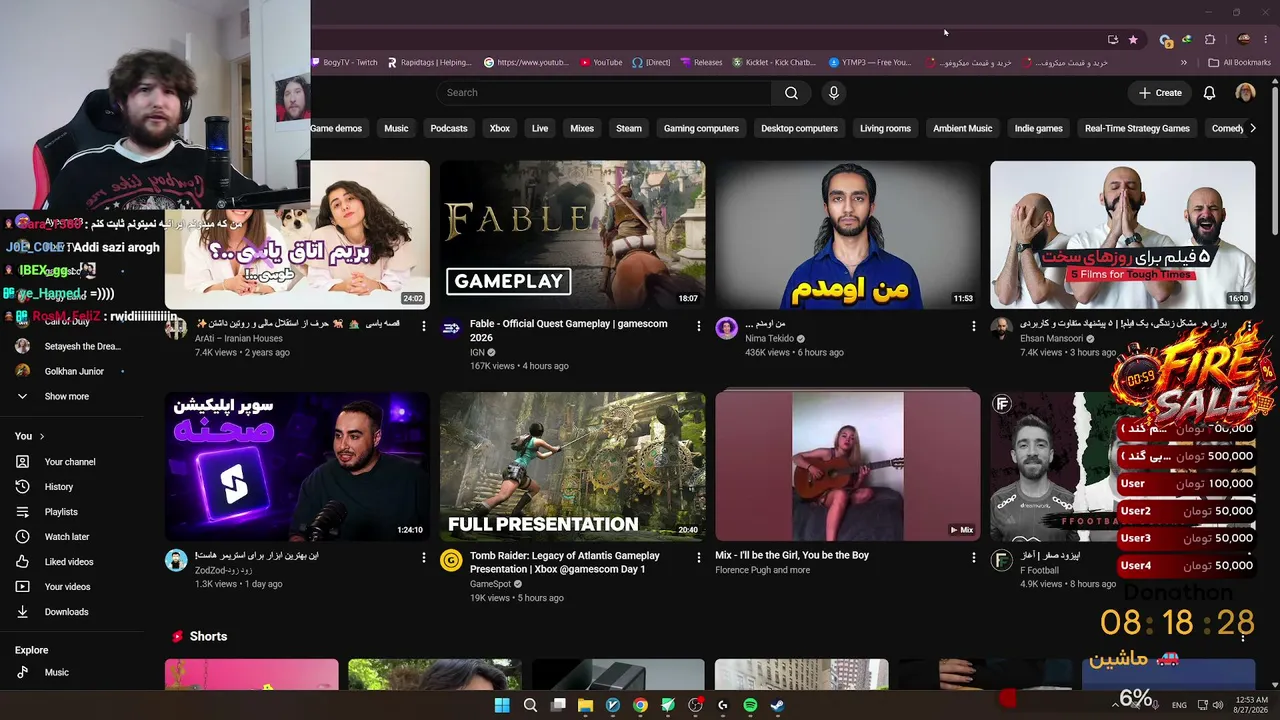Screen dimensions: 1280x720
Task: Select the Podcasts category chip
Action: pyautogui.click(x=449, y=128)
